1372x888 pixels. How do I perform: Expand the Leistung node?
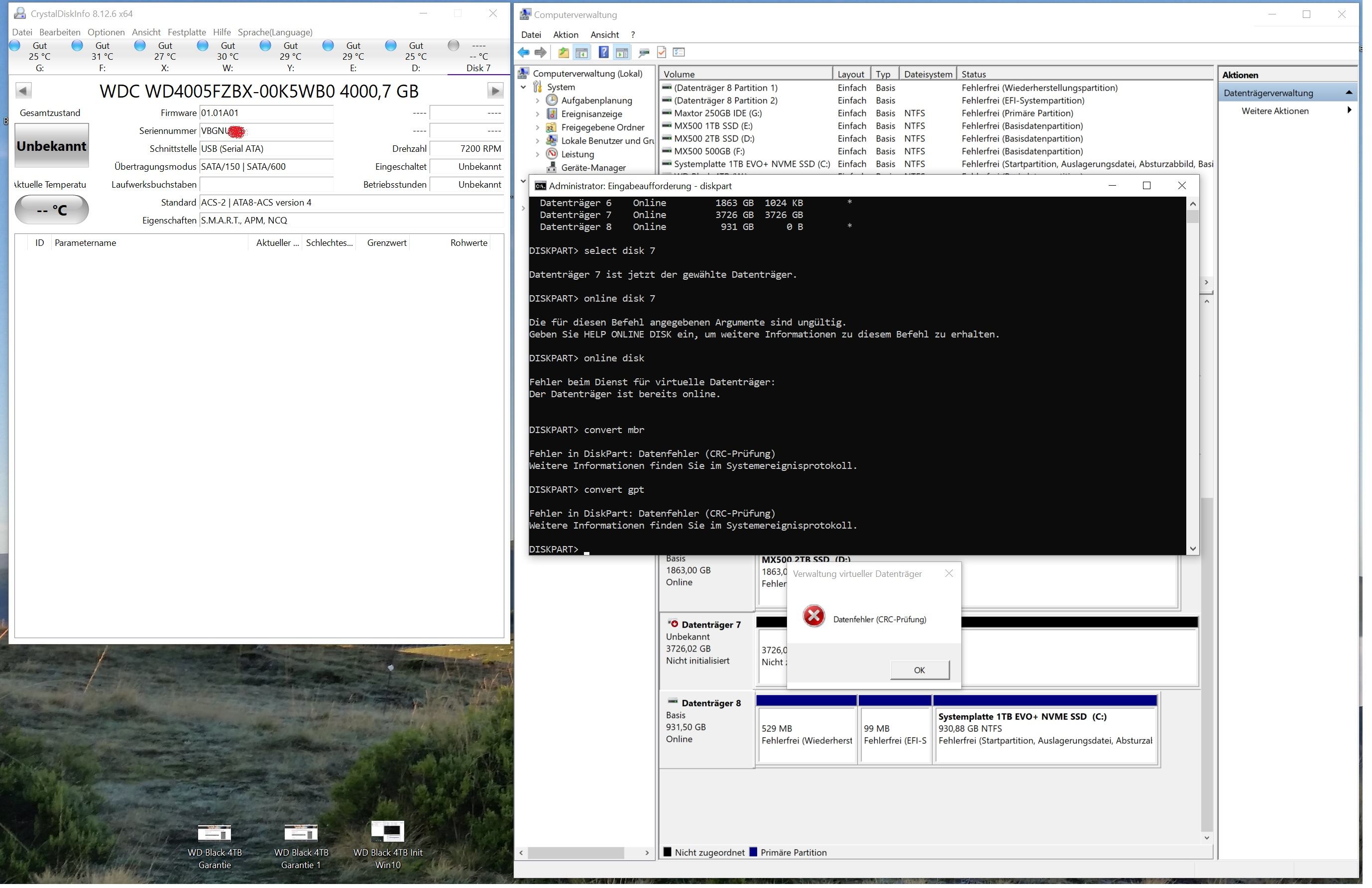(x=537, y=154)
